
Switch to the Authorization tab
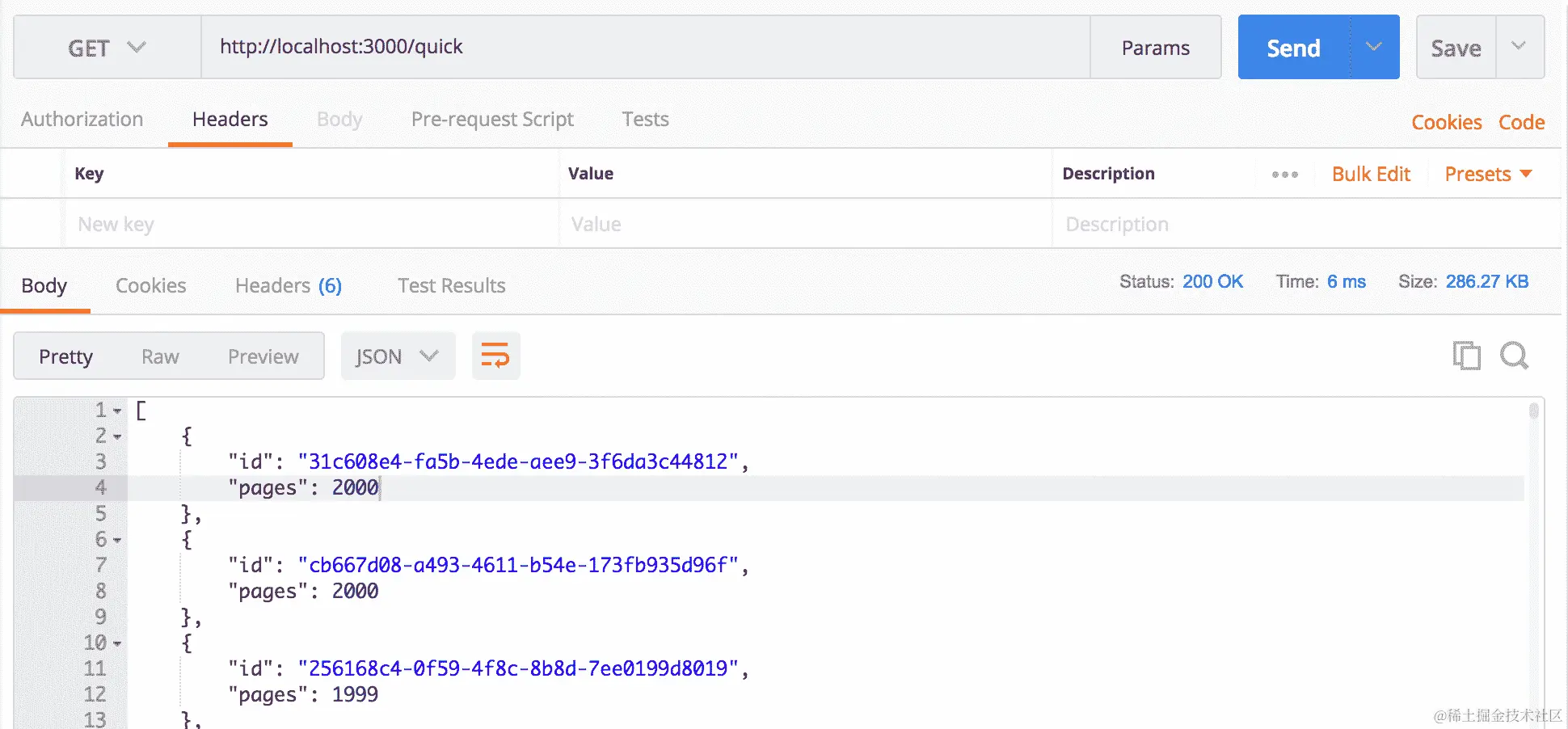click(x=82, y=120)
